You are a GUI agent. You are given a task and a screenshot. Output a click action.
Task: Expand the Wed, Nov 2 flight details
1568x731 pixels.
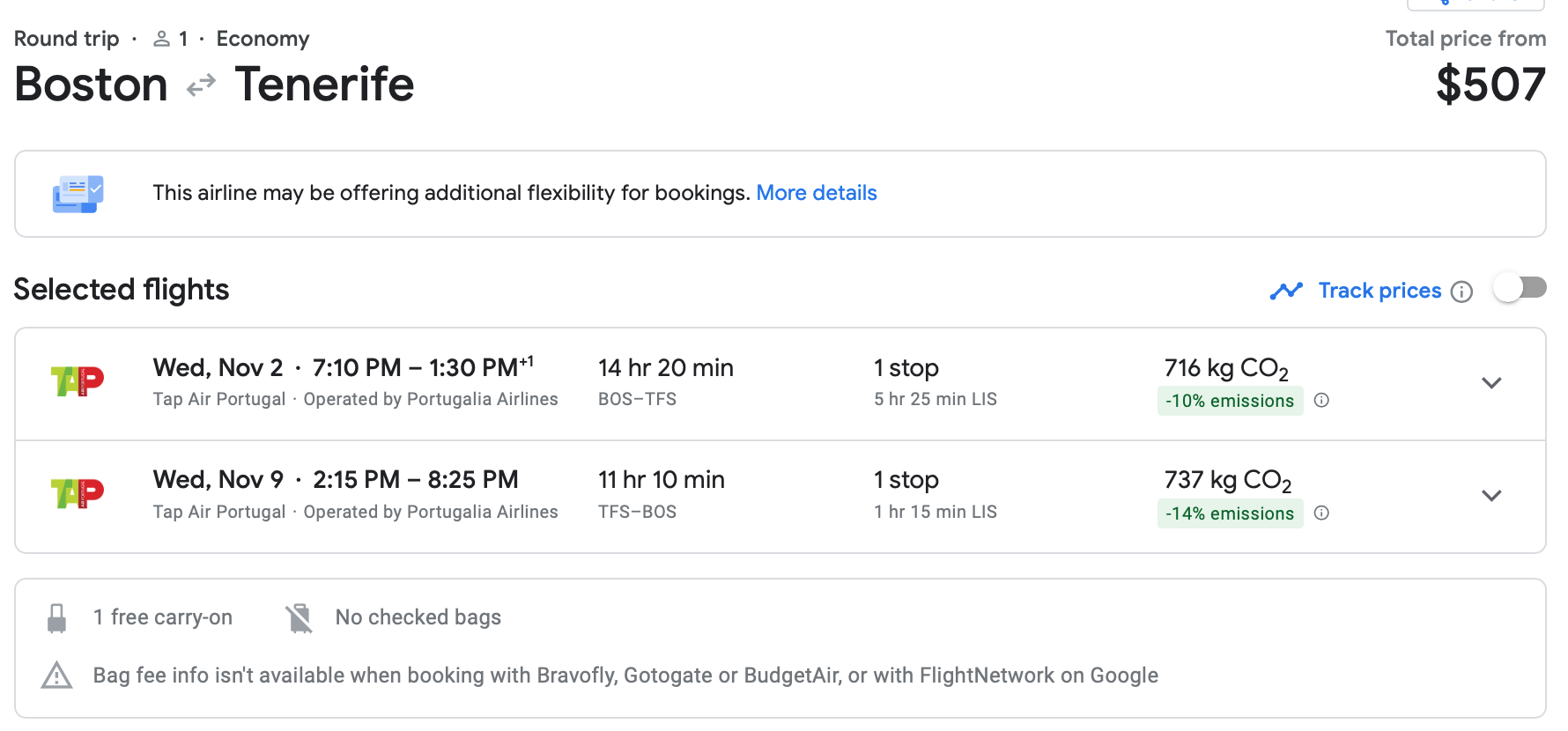click(x=1490, y=383)
